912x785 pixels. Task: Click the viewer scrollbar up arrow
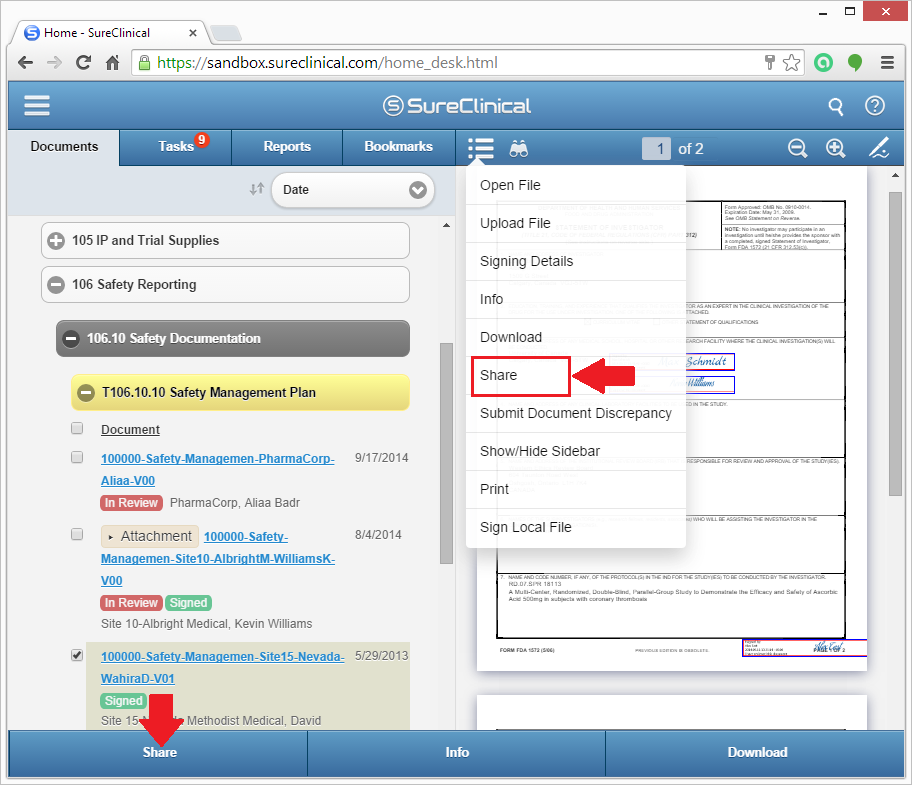(x=895, y=175)
